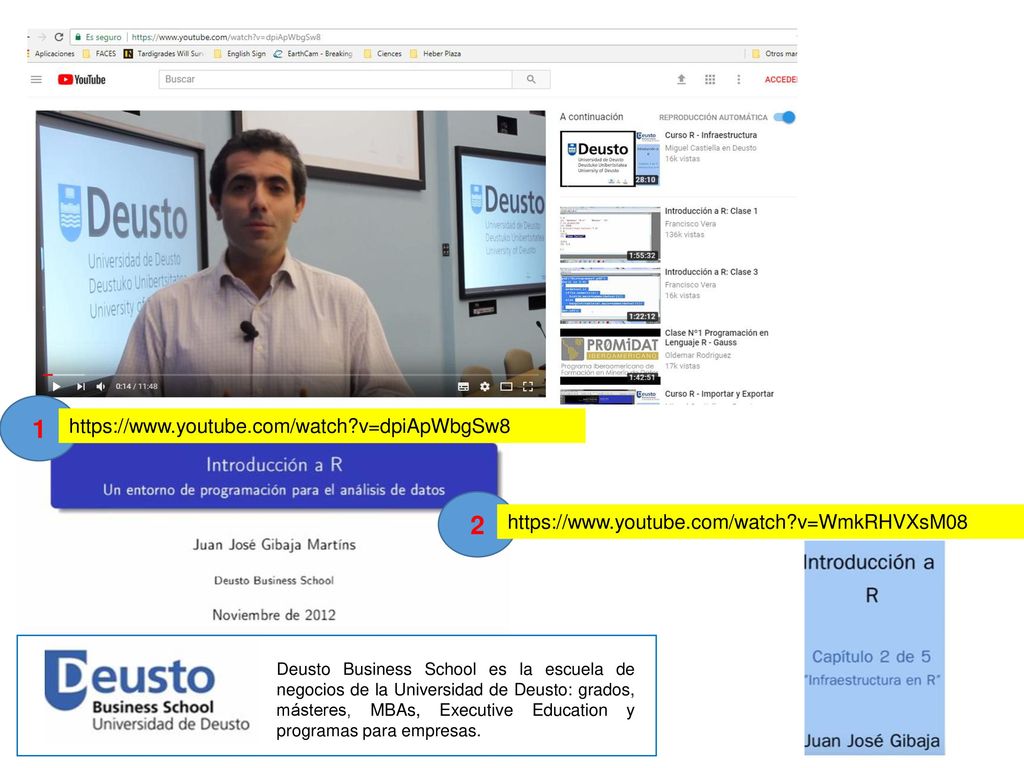
Task: Open the YouTube hamburger guide menu
Action: (x=37, y=80)
